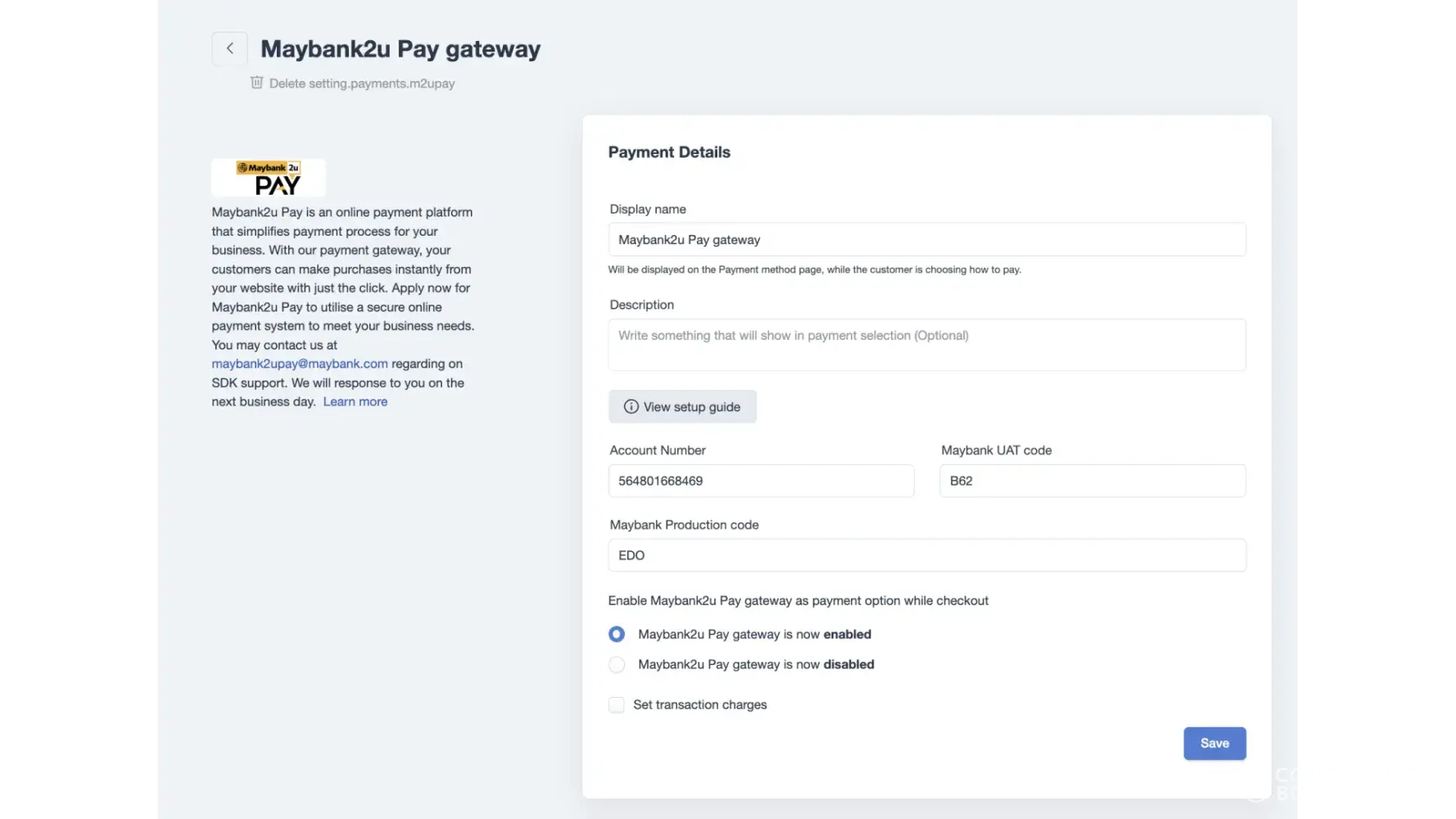Image resolution: width=1456 pixels, height=819 pixels.
Task: Click into the Description text area
Action: pos(927,345)
